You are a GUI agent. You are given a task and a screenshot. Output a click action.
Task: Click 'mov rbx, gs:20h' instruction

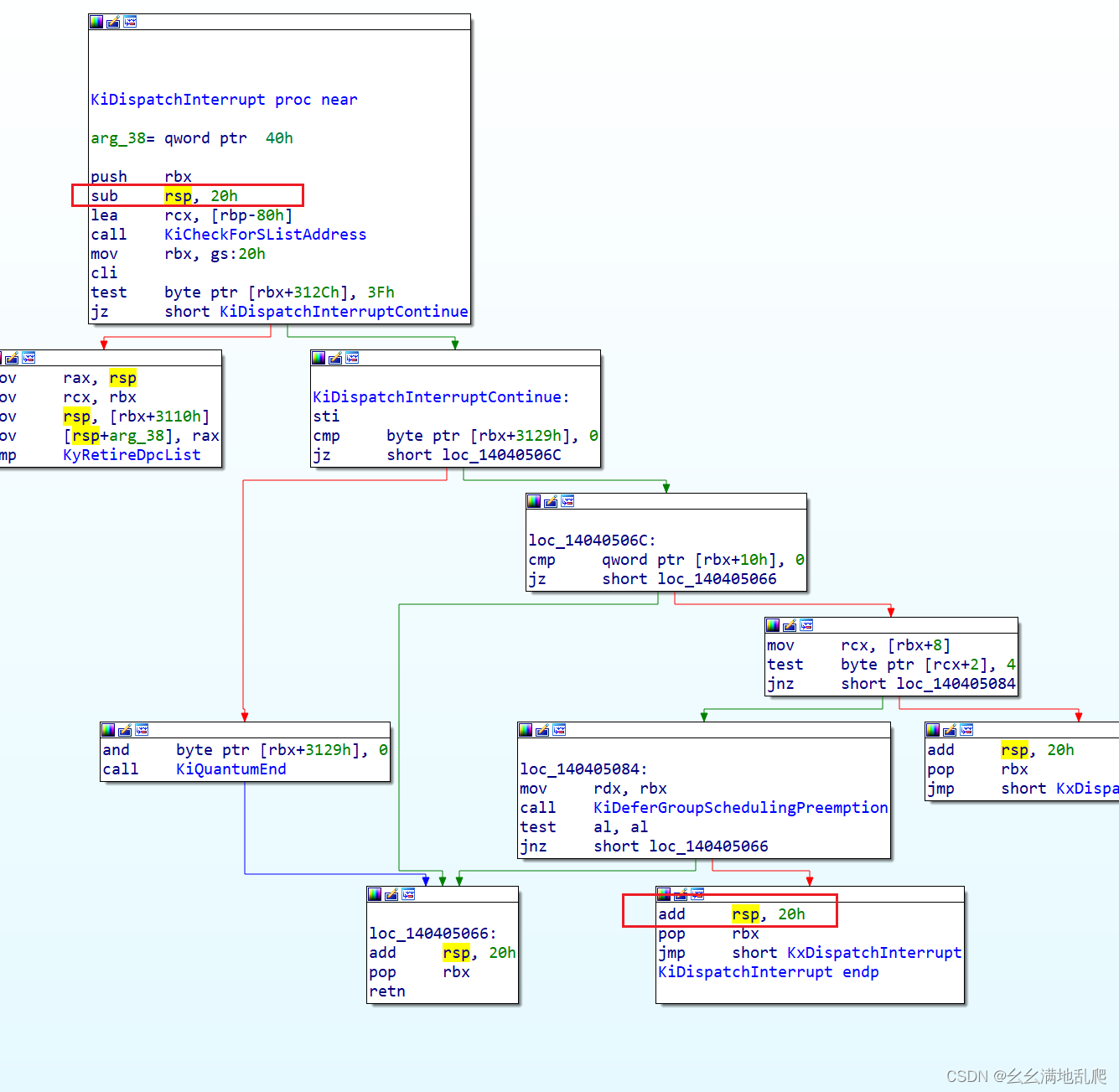pos(179,254)
